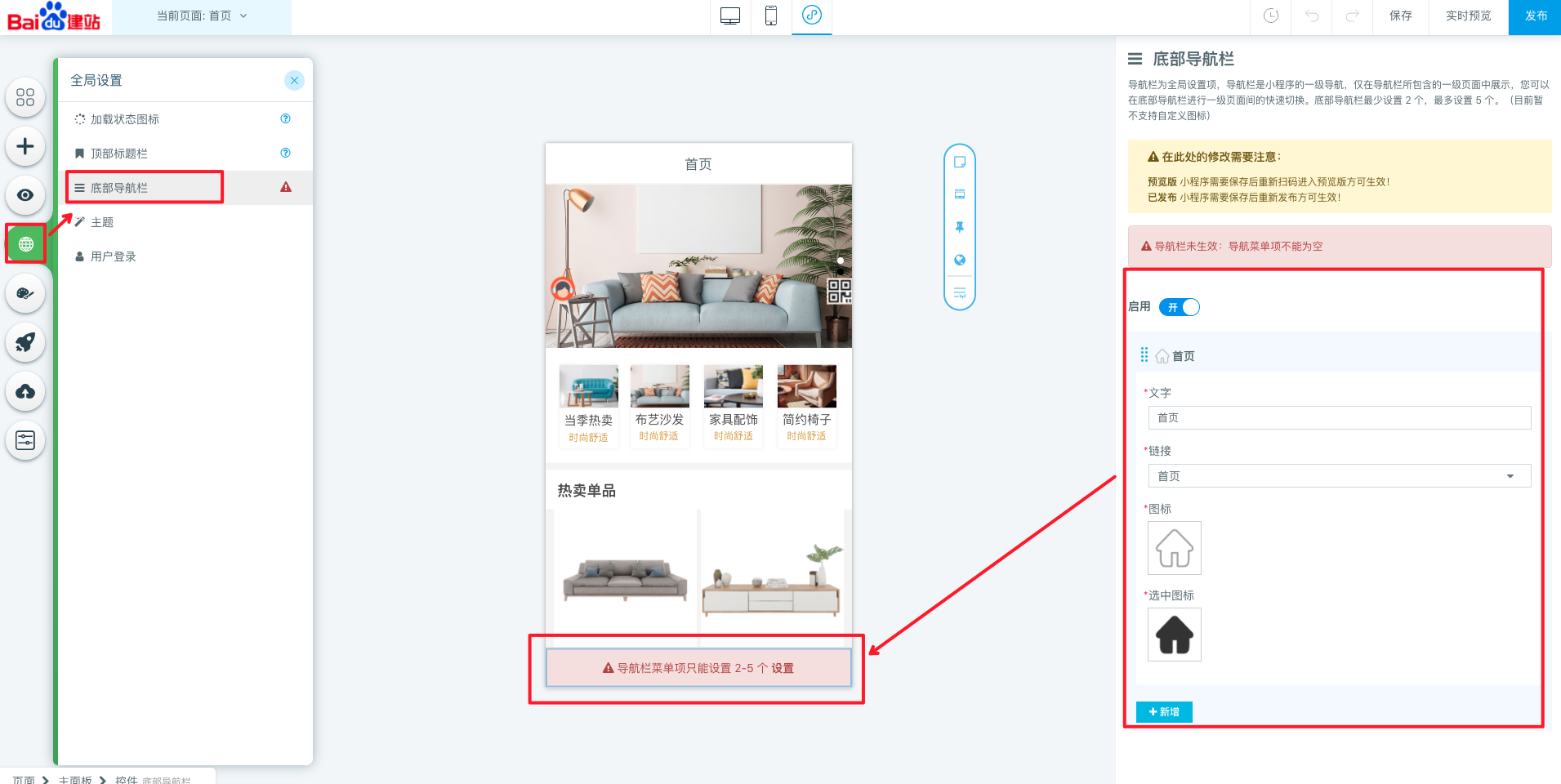Switch to mobile phone preview icon
This screenshot has width=1561, height=784.
click(770, 16)
